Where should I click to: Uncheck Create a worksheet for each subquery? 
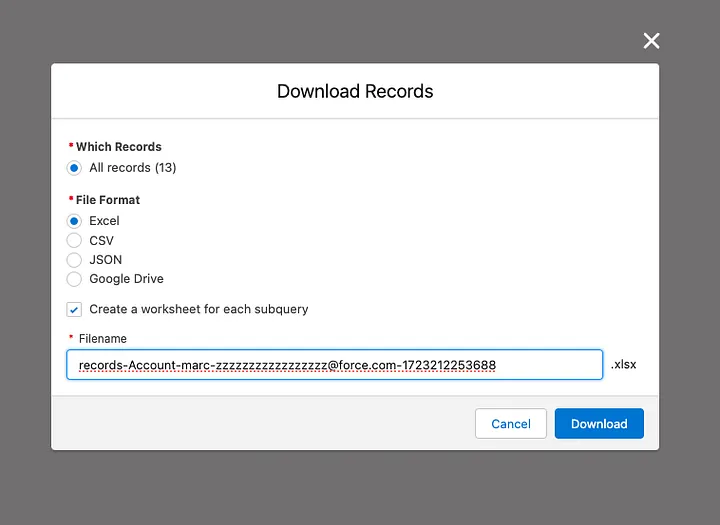[74, 310]
